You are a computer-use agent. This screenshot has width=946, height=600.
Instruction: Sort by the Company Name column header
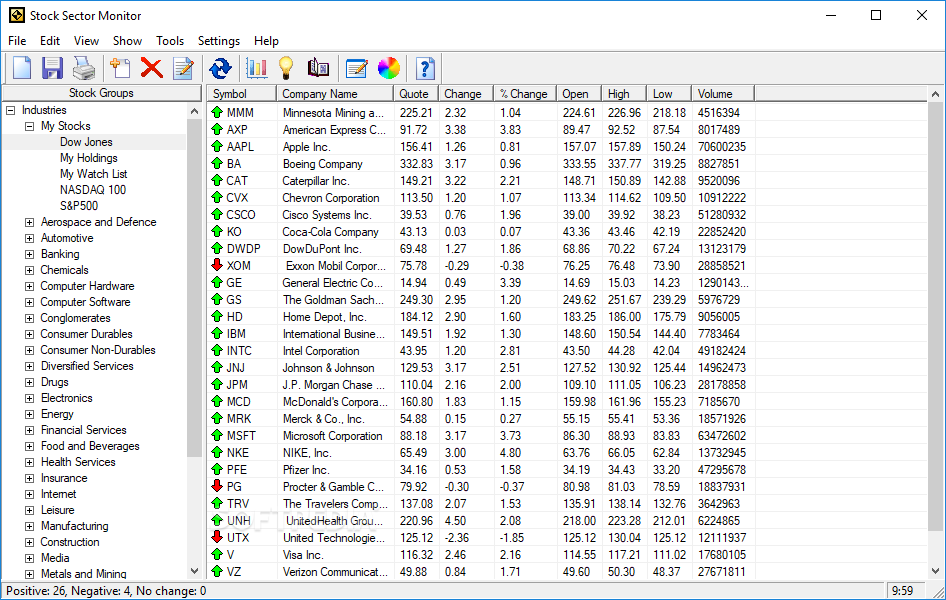pyautogui.click(x=335, y=93)
